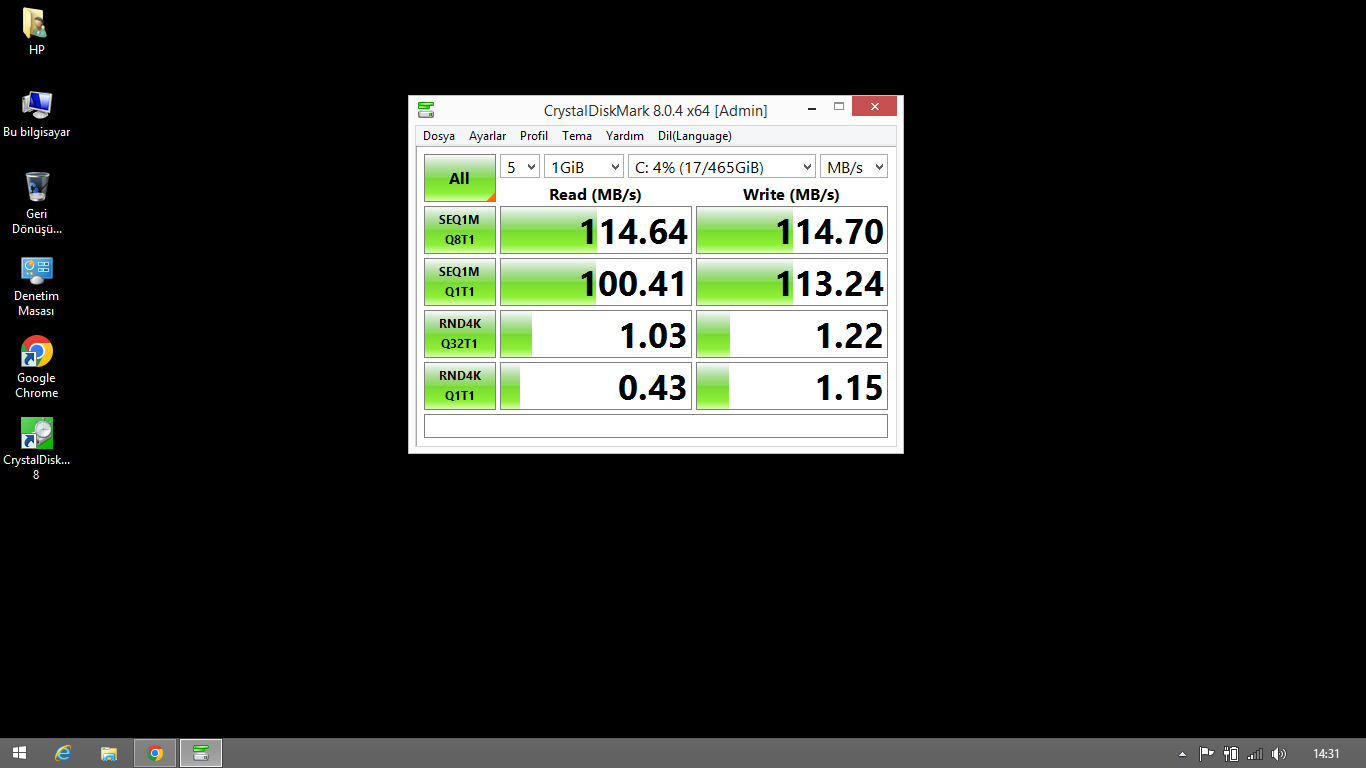The width and height of the screenshot is (1366, 768).
Task: Open the Tema menu
Action: pos(577,136)
